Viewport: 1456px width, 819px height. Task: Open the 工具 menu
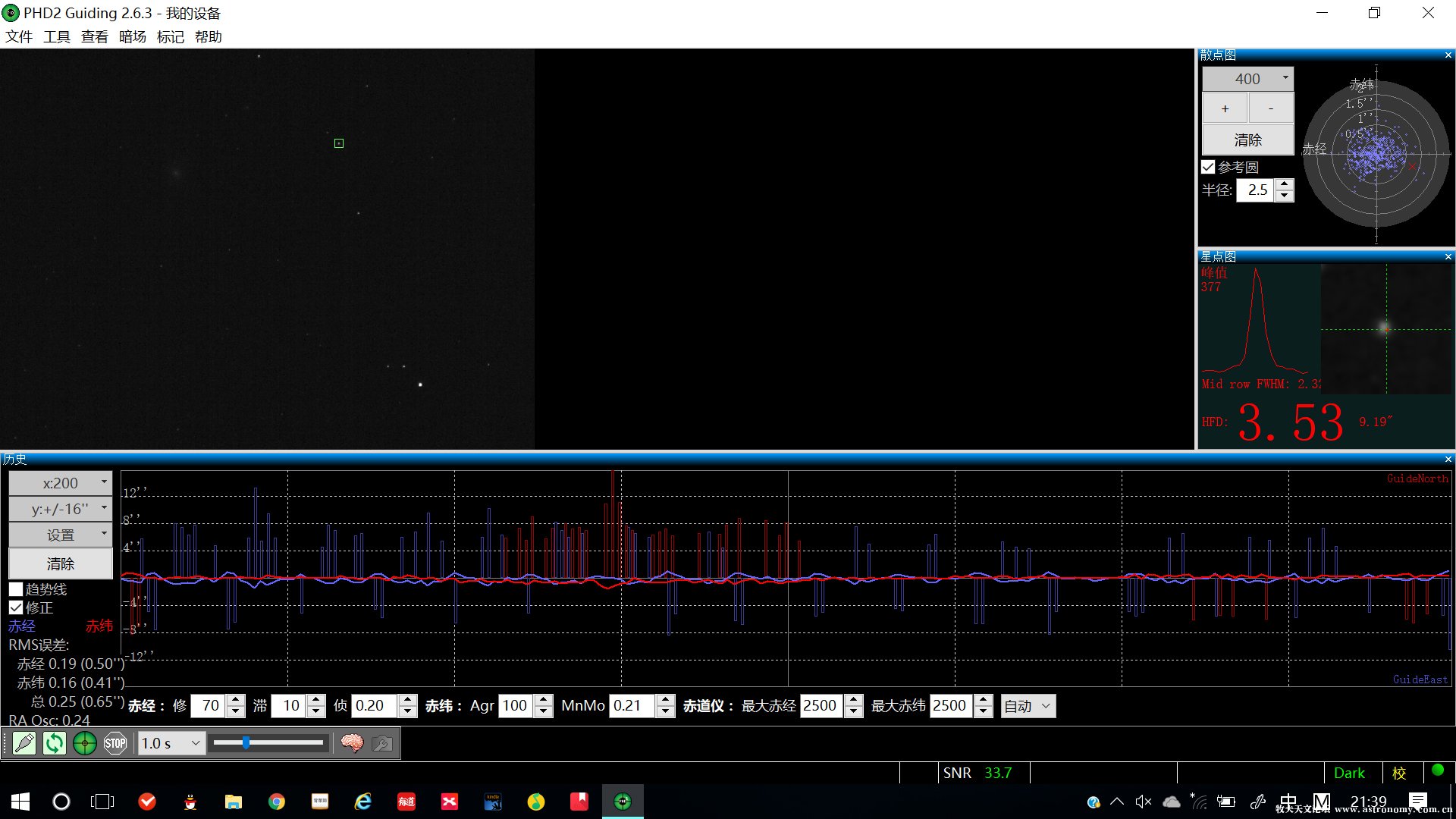57,37
